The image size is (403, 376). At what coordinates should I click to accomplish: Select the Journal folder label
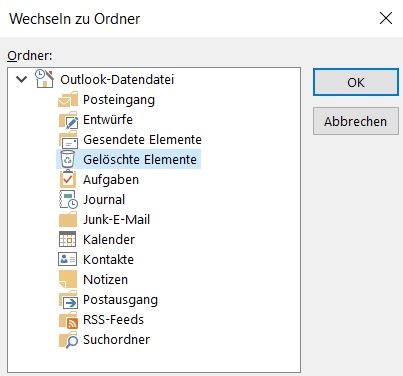104,199
